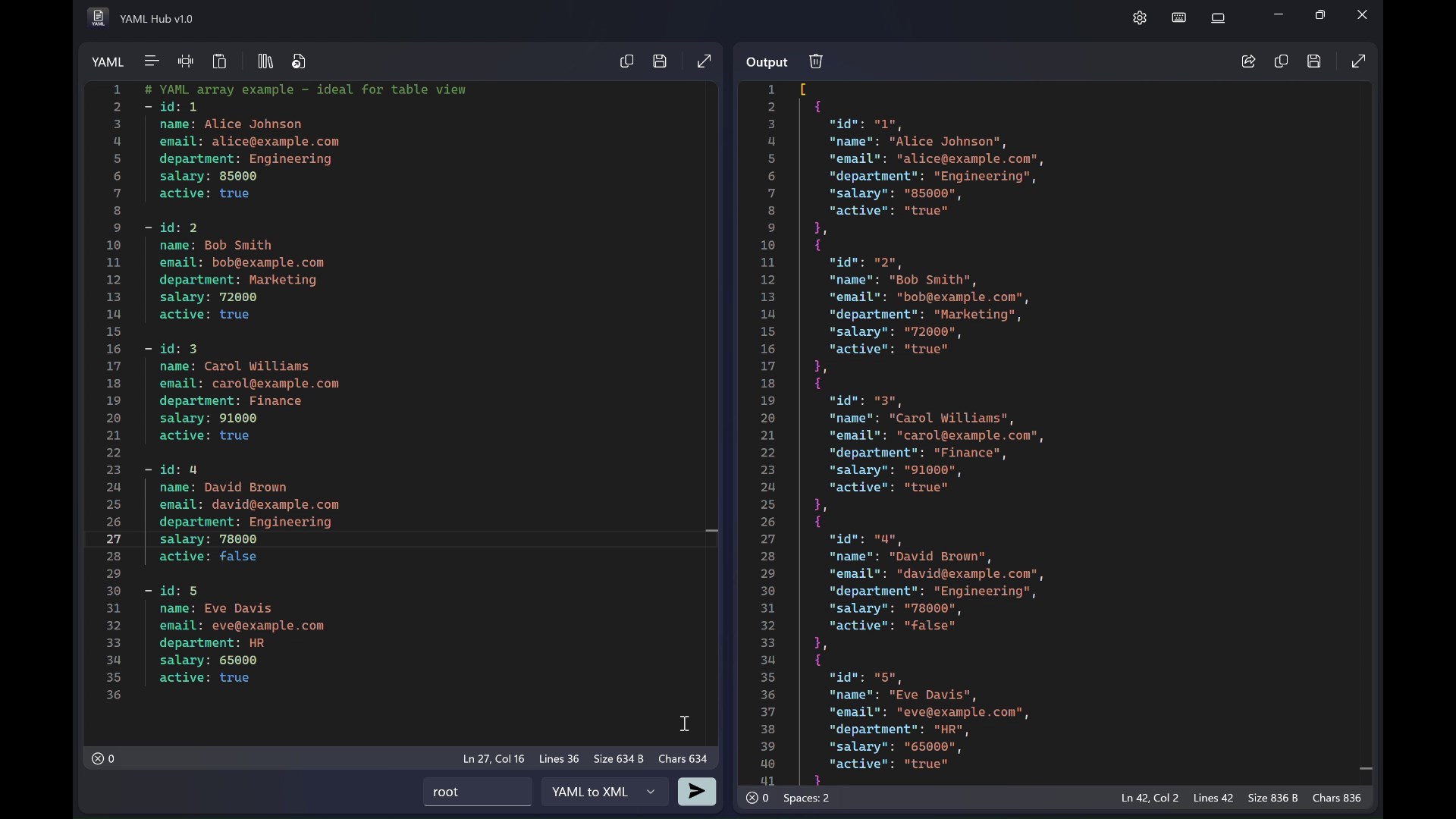Save the output to a file
This screenshot has height=819, width=1456.
1316,61
